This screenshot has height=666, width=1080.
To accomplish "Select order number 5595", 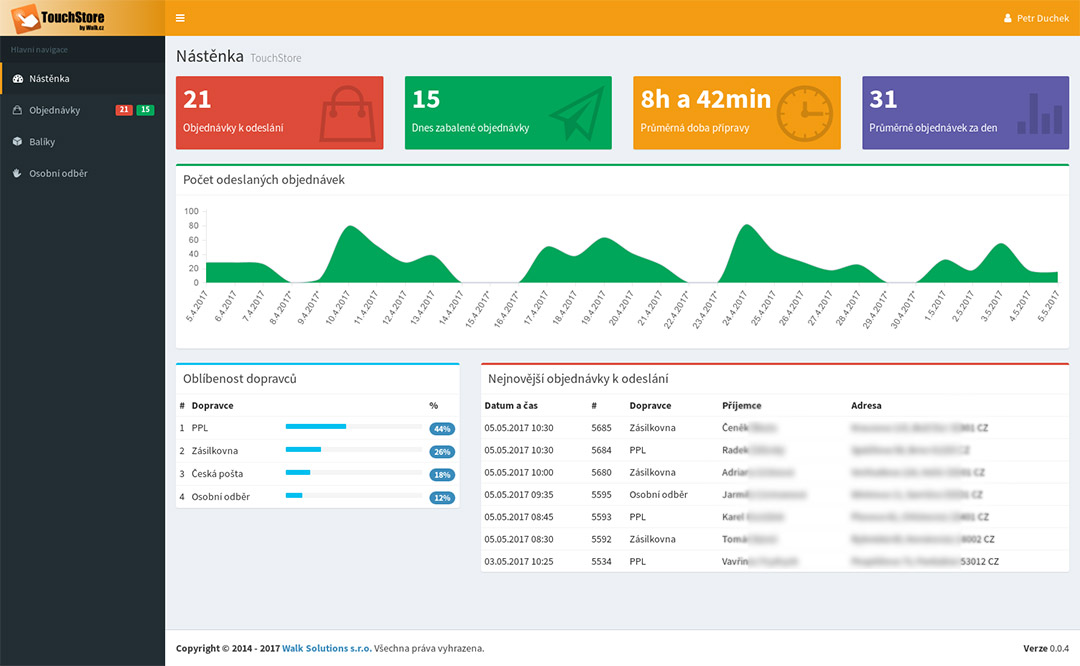I will [601, 495].
